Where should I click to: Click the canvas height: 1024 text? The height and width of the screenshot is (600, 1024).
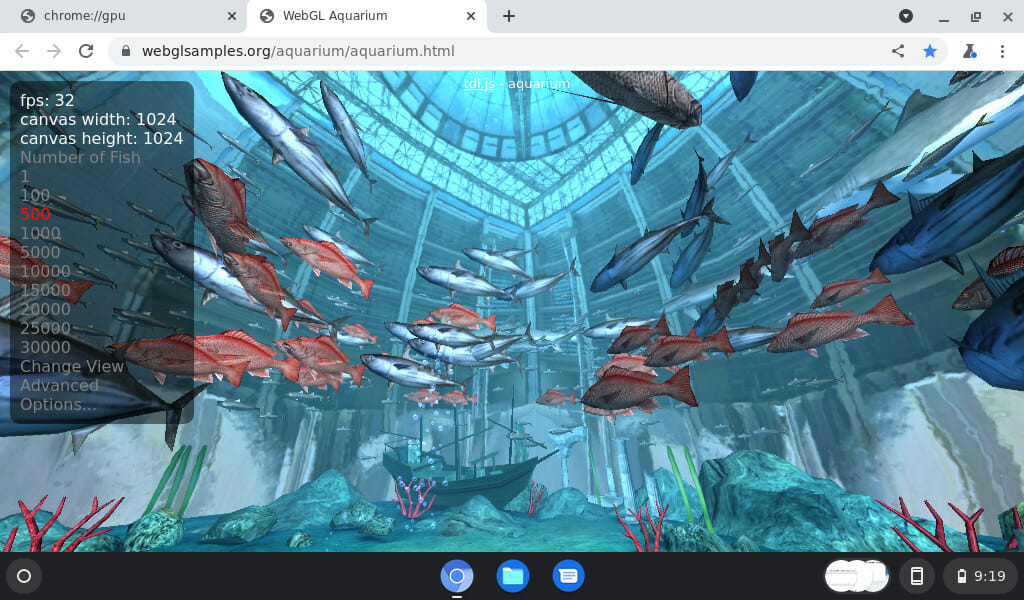click(x=101, y=138)
